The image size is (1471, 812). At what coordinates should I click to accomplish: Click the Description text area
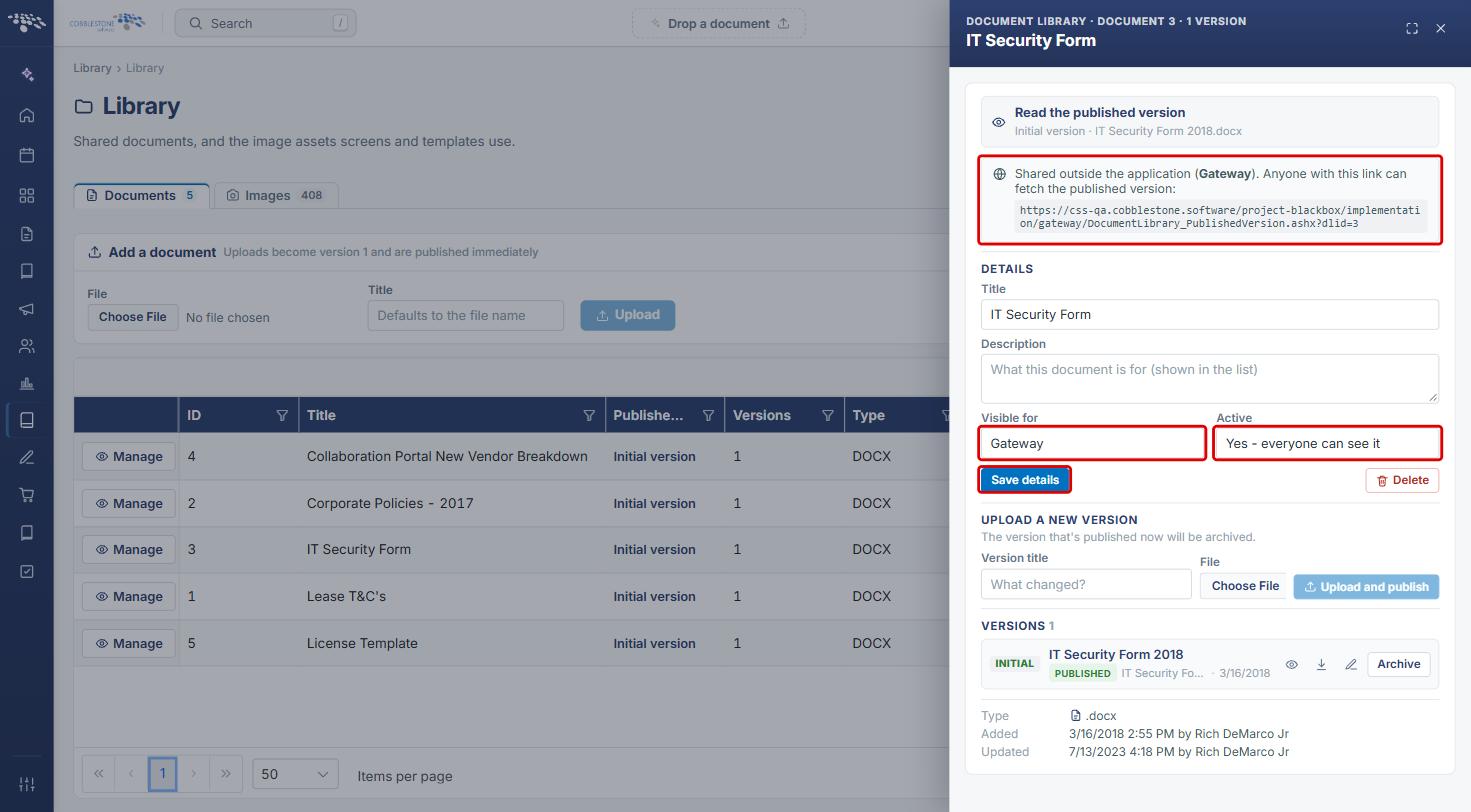tap(1210, 378)
